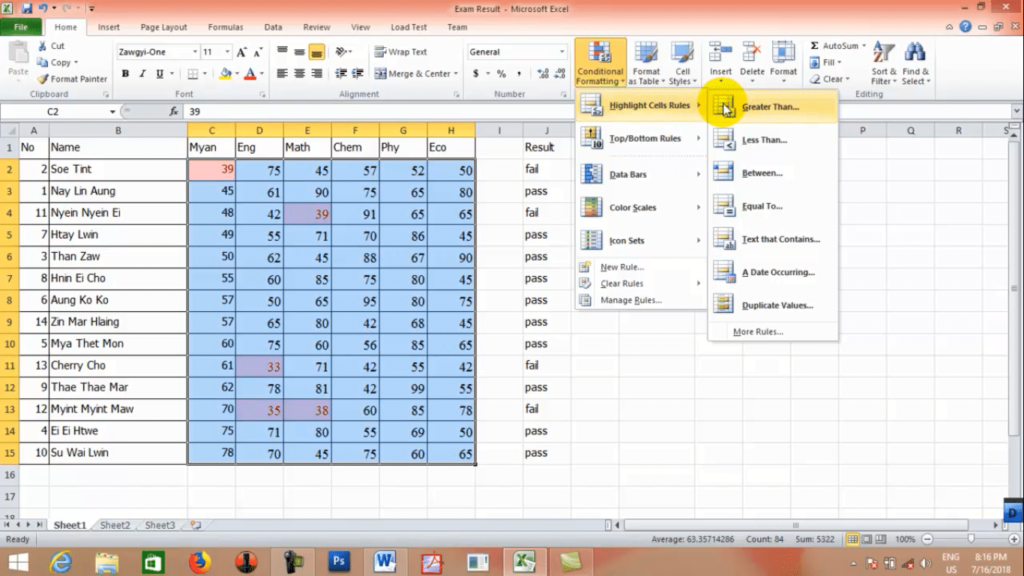This screenshot has width=1024, height=576.
Task: Toggle Wrap Text
Action: tap(401, 52)
